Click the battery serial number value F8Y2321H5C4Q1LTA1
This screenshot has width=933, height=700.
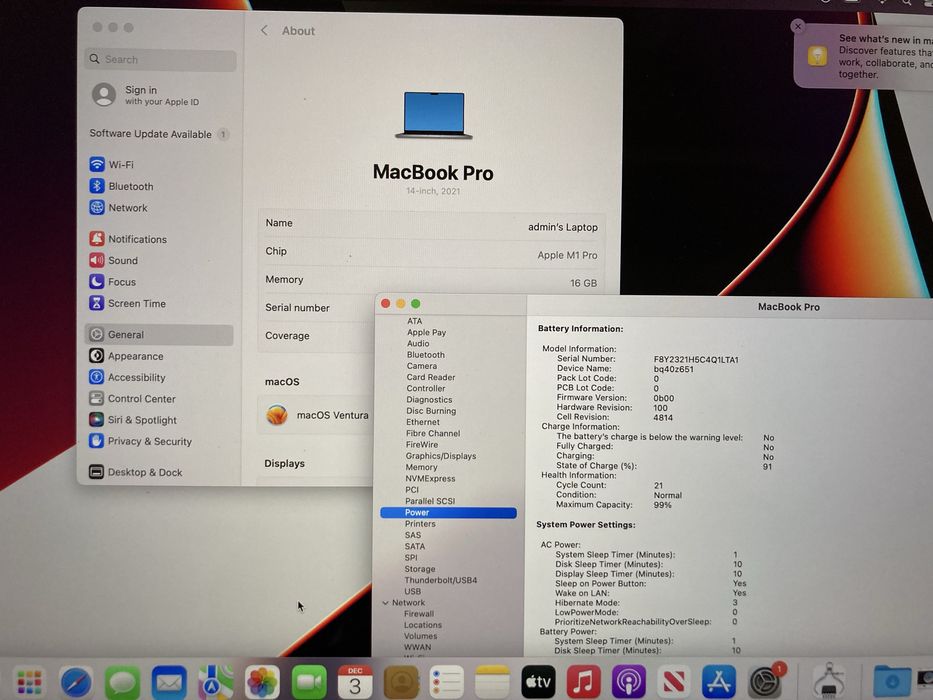click(x=696, y=360)
